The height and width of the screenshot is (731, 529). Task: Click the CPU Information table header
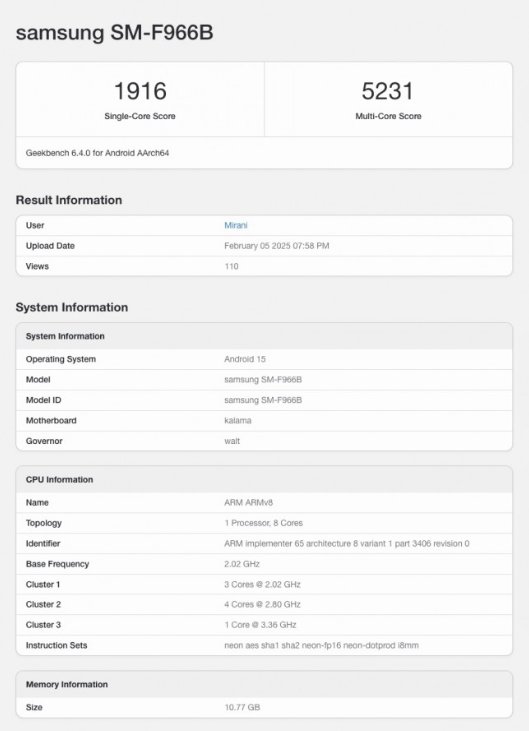click(264, 479)
